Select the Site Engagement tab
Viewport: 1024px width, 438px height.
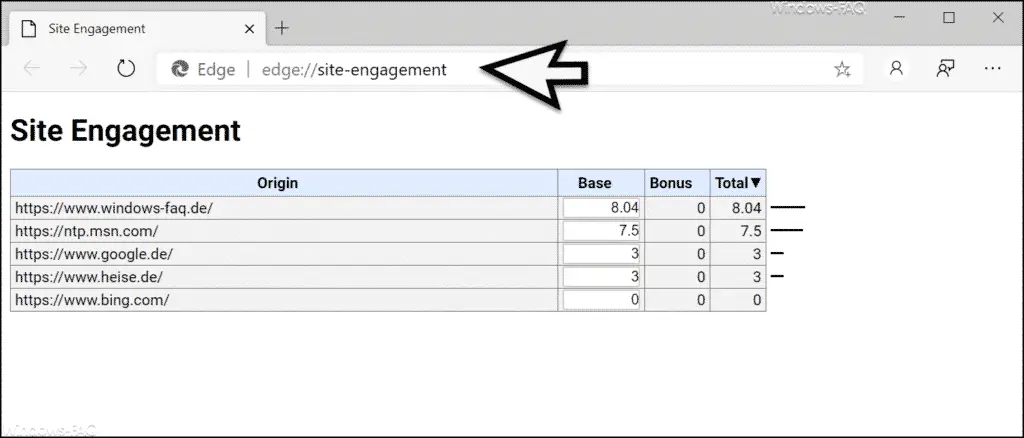(138, 29)
